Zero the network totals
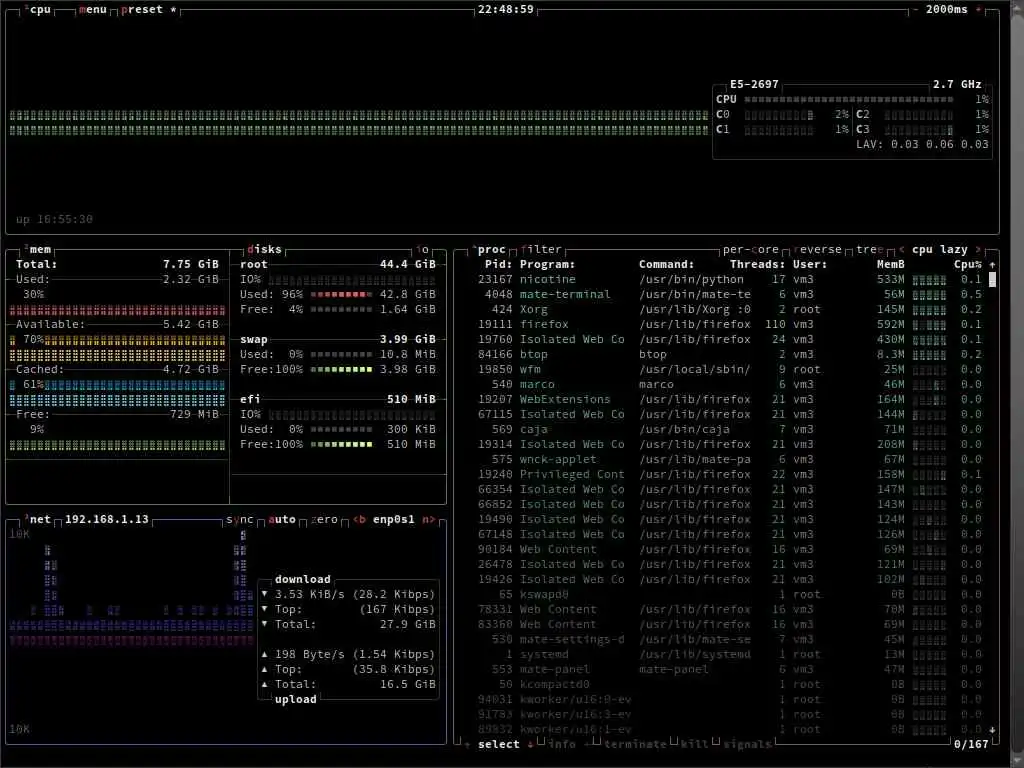The height and width of the screenshot is (768, 1024). click(x=324, y=520)
